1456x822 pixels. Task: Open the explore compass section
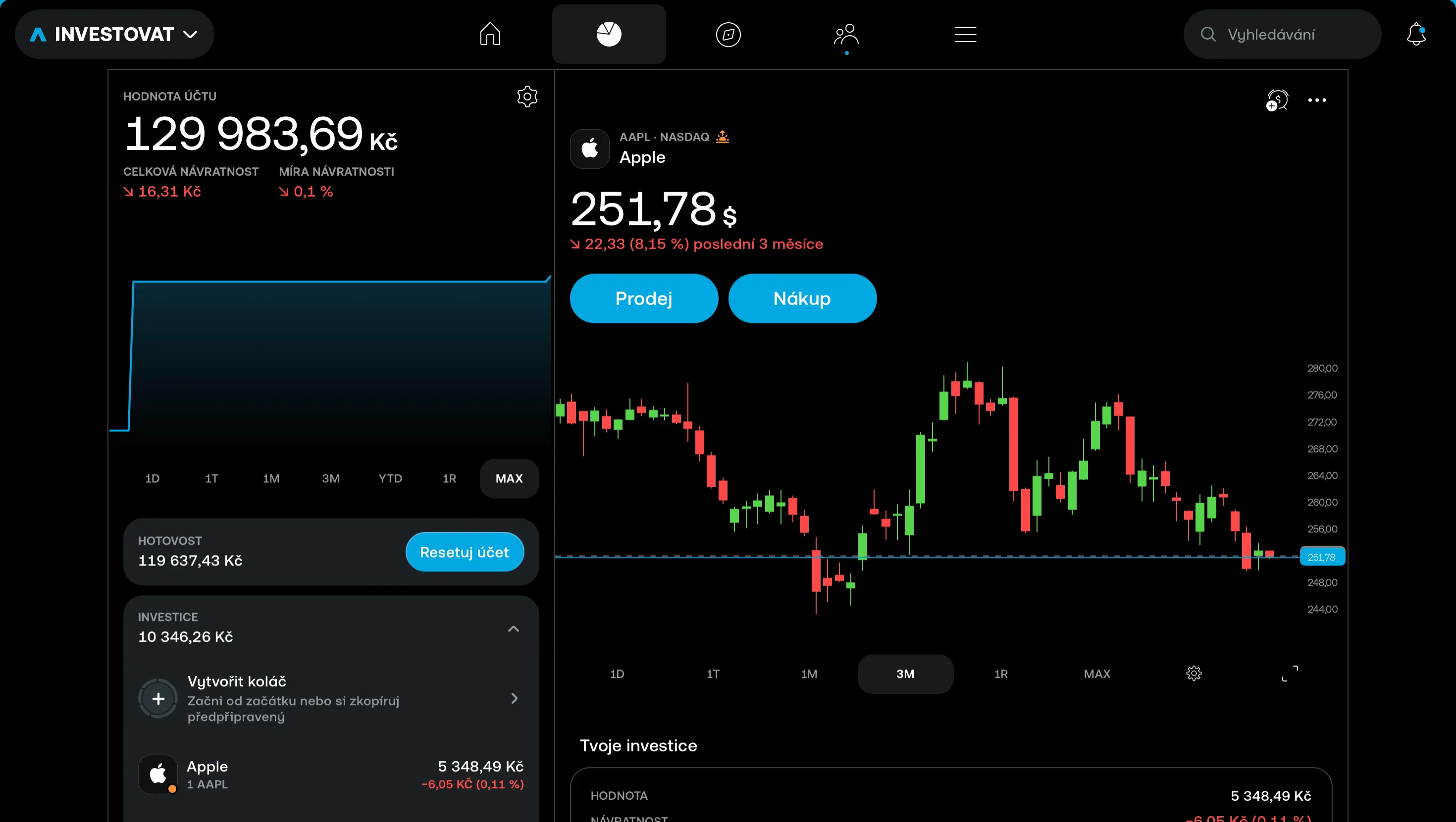click(x=728, y=35)
